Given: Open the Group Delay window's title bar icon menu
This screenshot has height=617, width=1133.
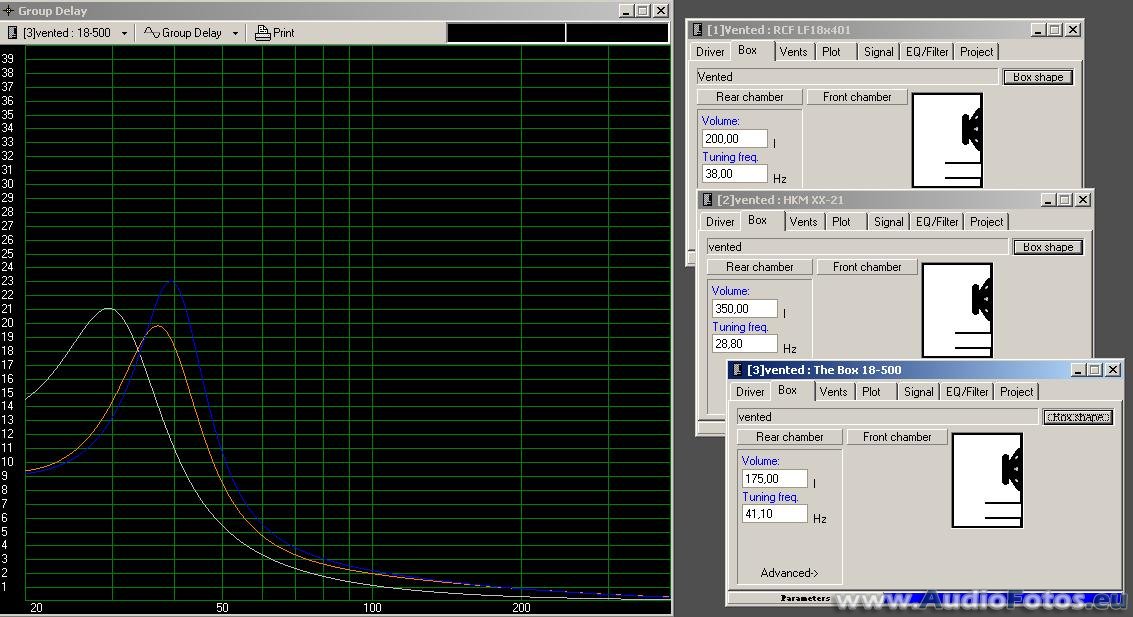Looking at the screenshot, I should tap(9, 11).
